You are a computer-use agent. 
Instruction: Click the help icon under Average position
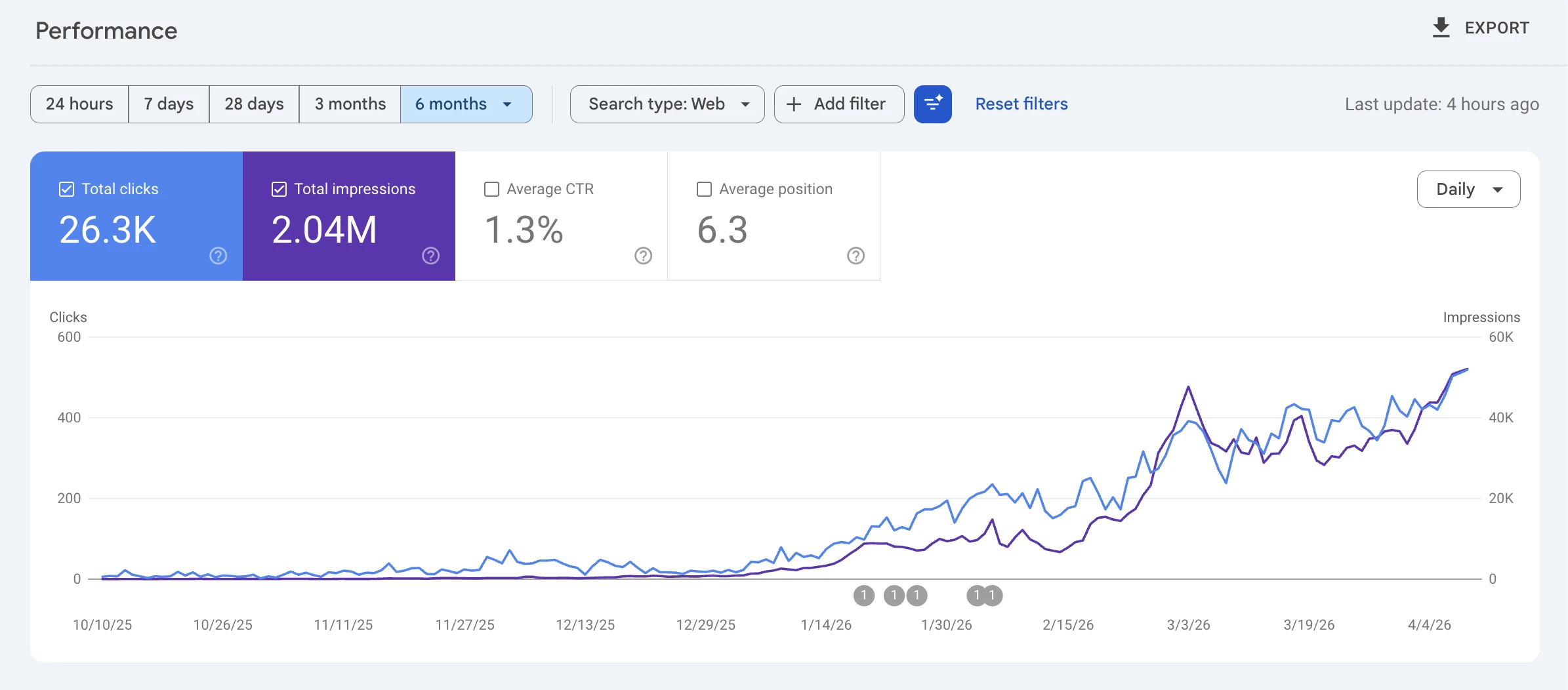(856, 256)
